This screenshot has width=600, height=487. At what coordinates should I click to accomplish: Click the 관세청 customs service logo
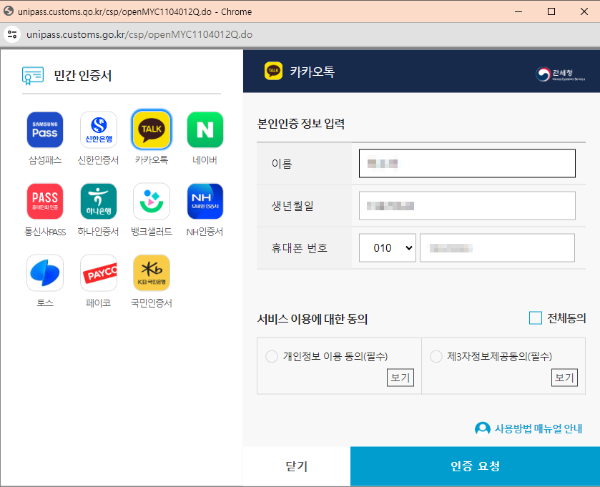point(560,74)
